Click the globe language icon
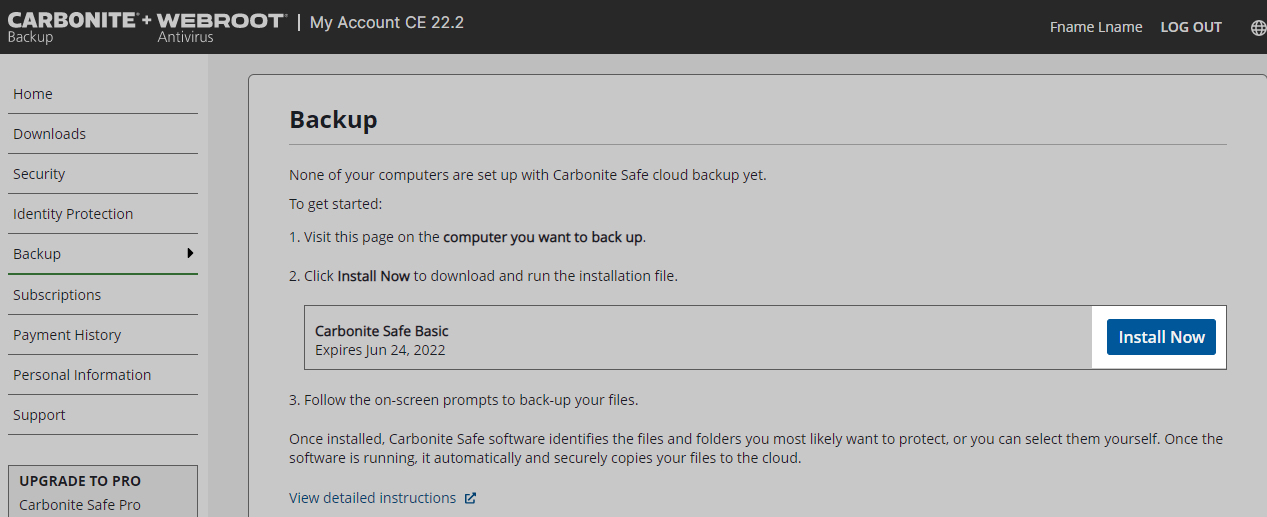 [1258, 27]
